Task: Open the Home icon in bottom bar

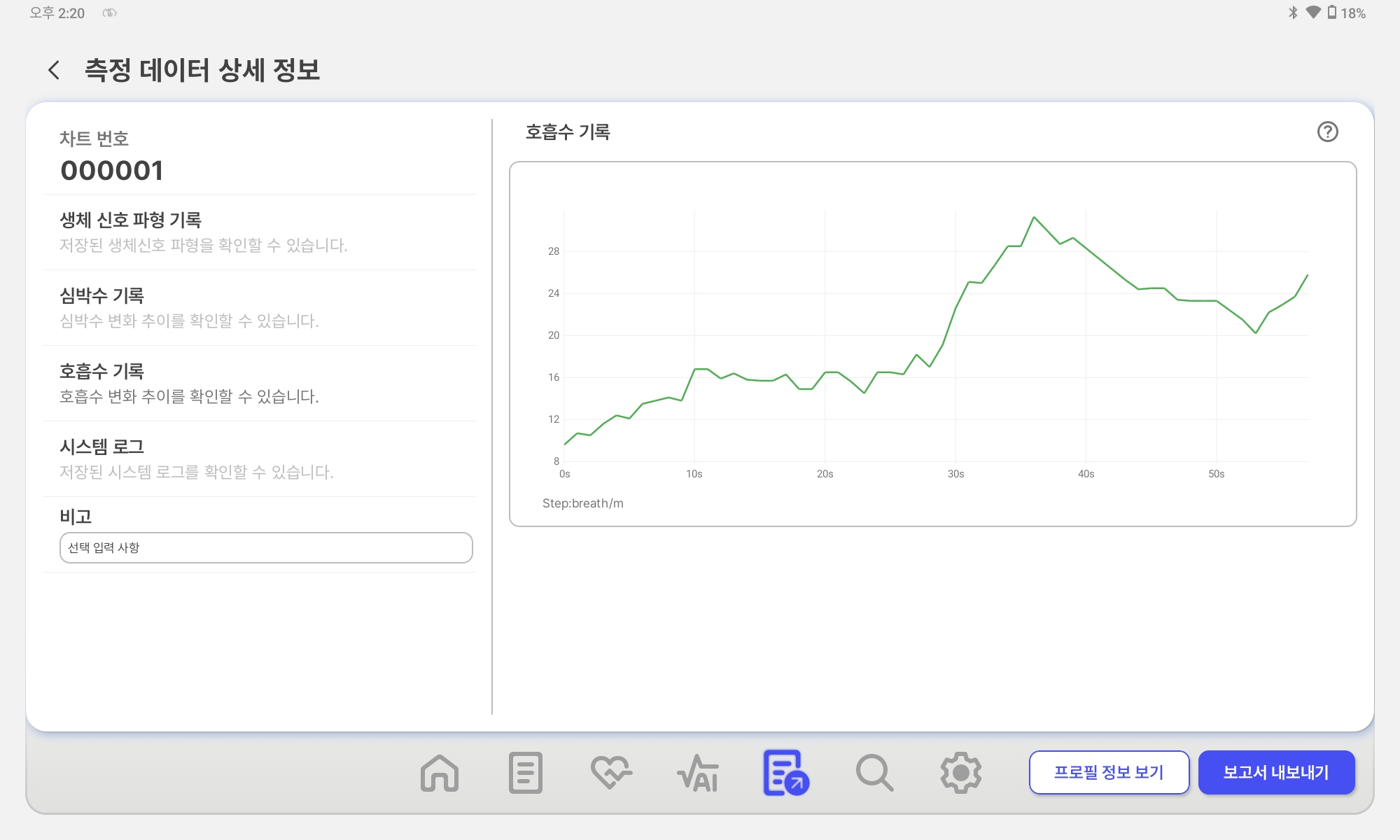Action: tap(440, 773)
